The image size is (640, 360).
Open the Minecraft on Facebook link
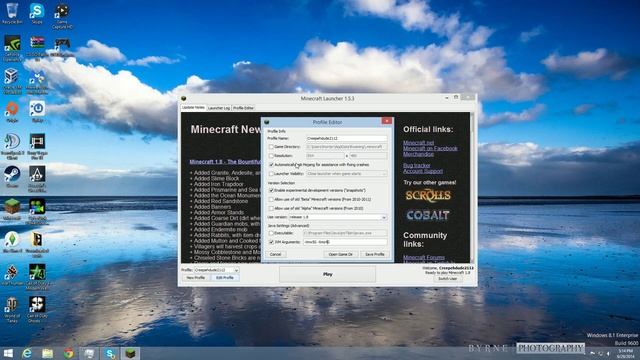click(x=430, y=149)
